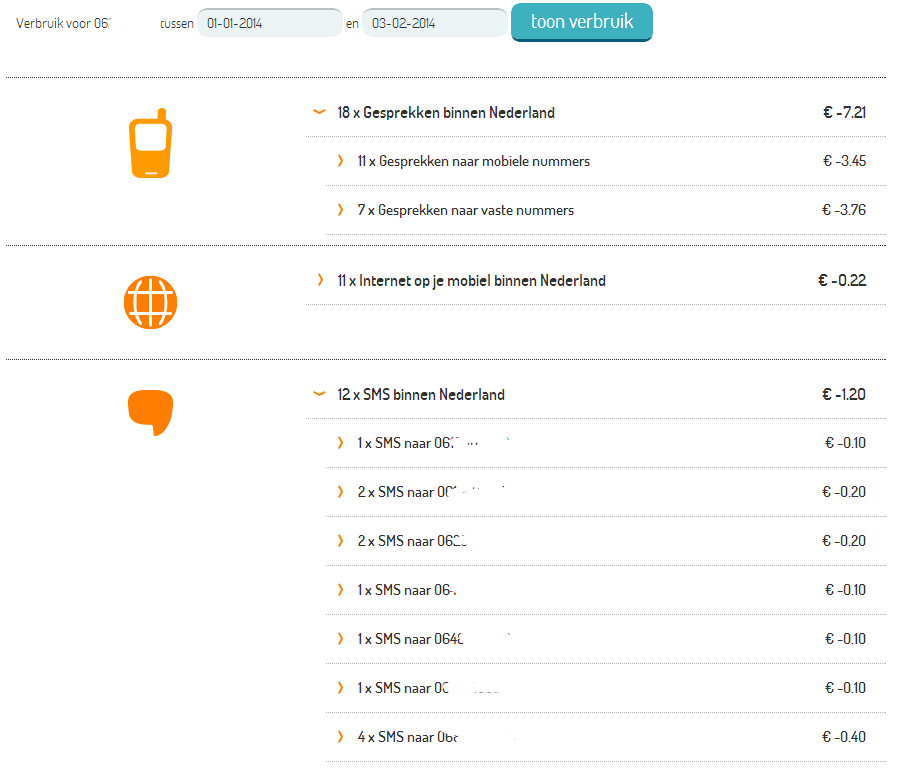Click the orange mobile phone icon
This screenshot has width=898, height=774.
150,144
